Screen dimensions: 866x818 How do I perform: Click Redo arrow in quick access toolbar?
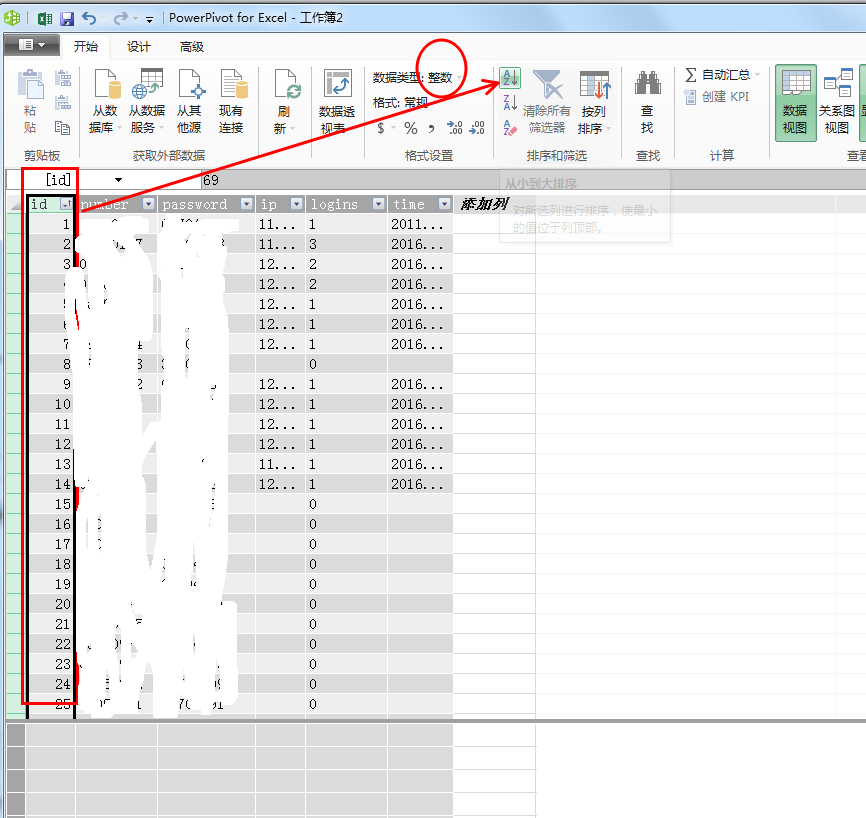[120, 19]
